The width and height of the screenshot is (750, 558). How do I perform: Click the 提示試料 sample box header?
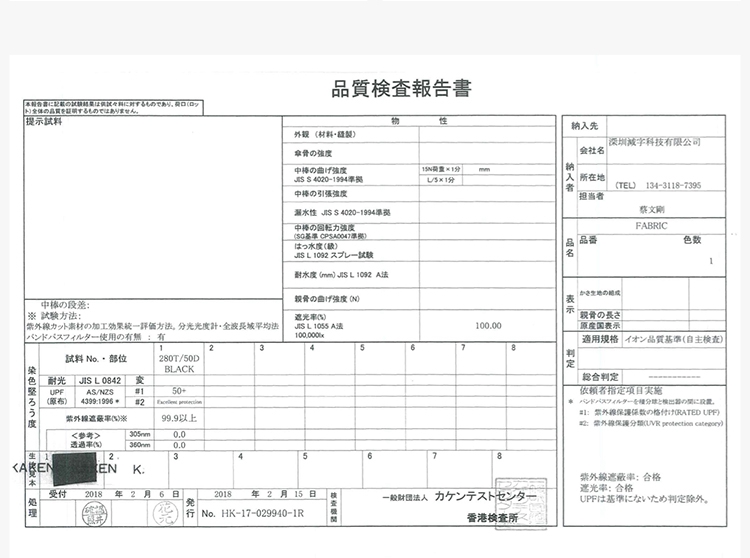click(43, 121)
